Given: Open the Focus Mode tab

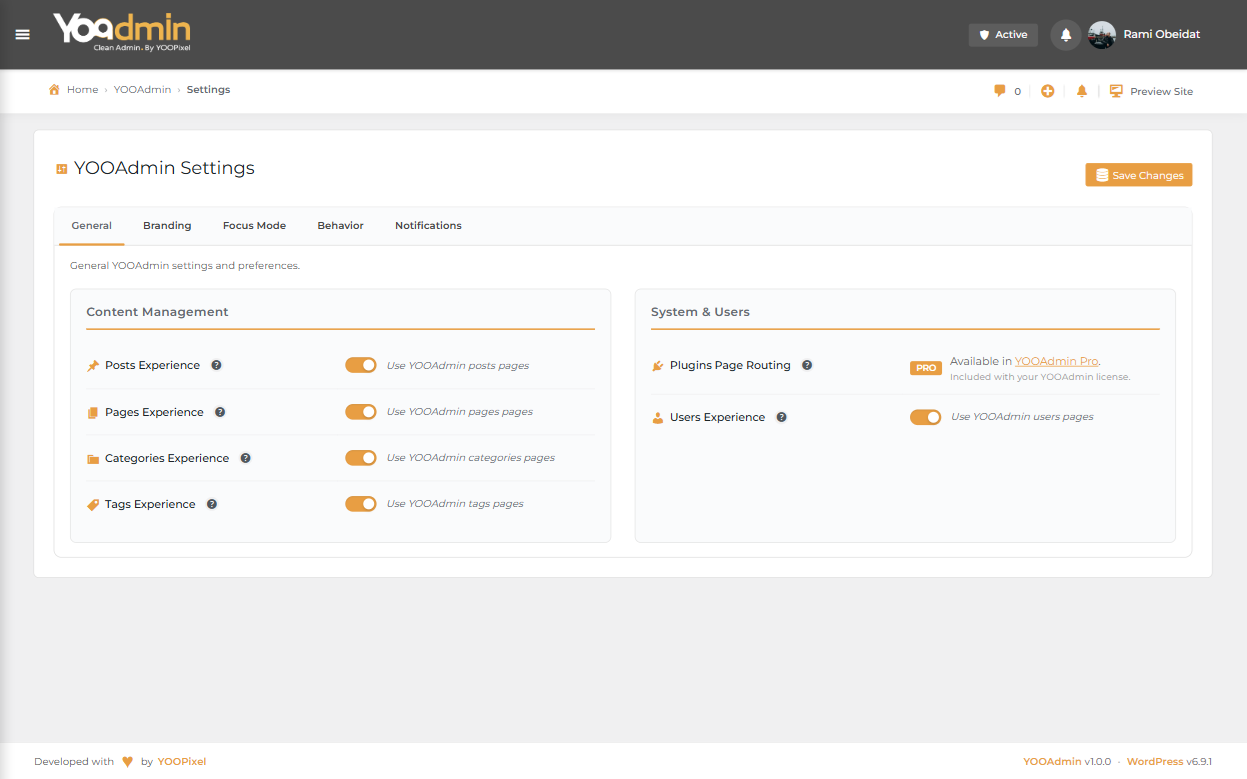Looking at the screenshot, I should tap(254, 226).
